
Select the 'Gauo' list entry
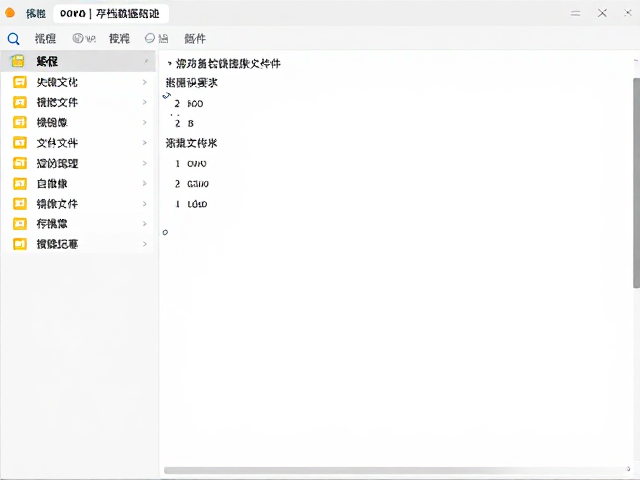pyautogui.click(x=198, y=184)
